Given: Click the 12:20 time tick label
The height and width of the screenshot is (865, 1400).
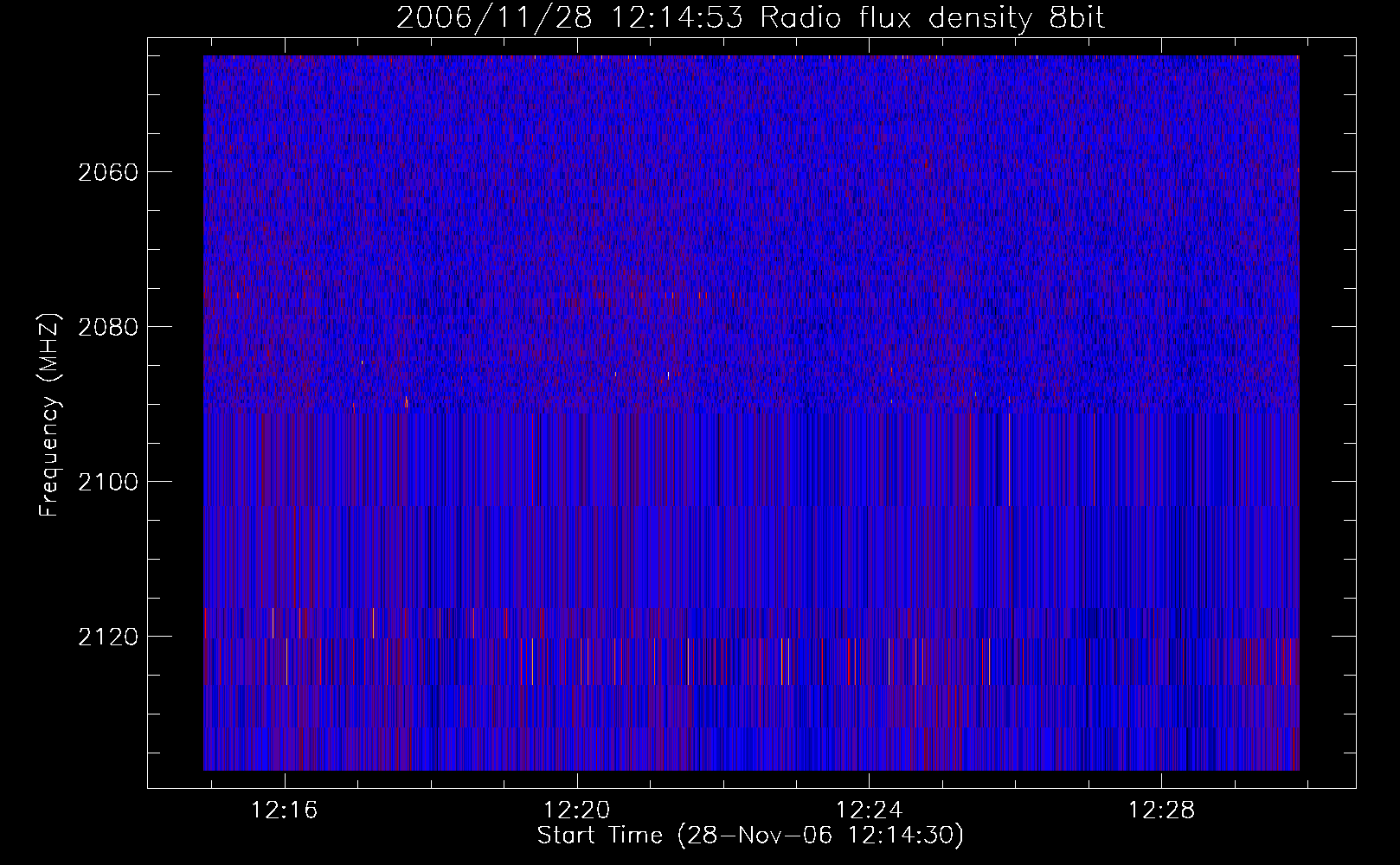Looking at the screenshot, I should [577, 810].
